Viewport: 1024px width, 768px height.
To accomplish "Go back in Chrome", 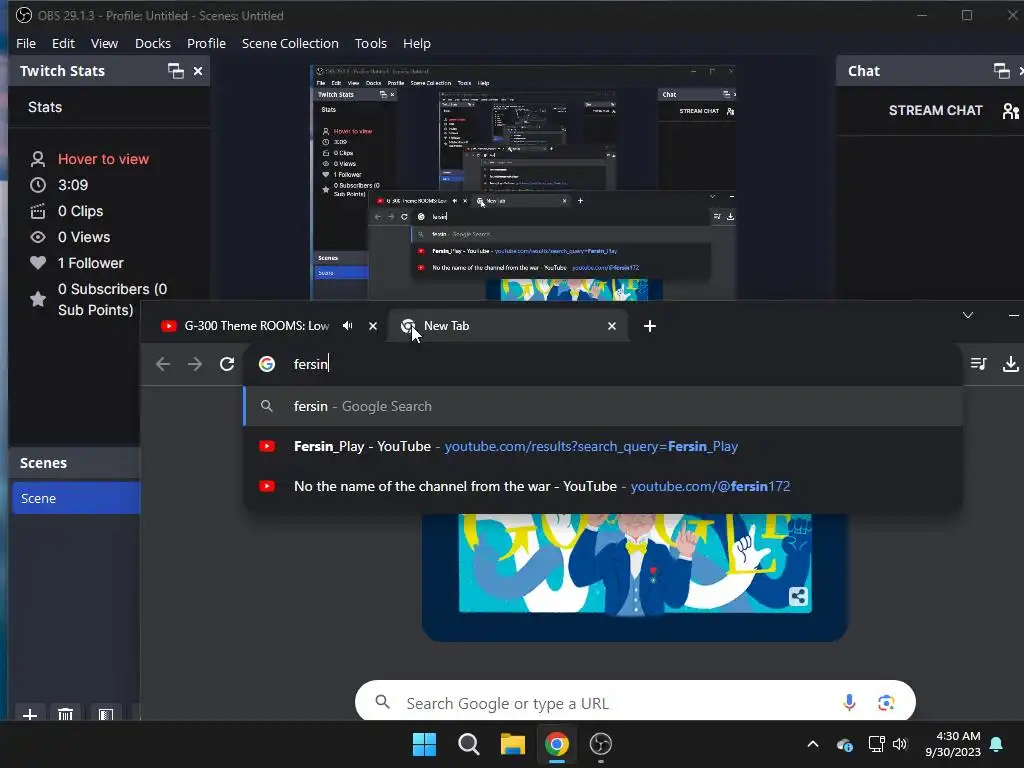I will pyautogui.click(x=163, y=364).
